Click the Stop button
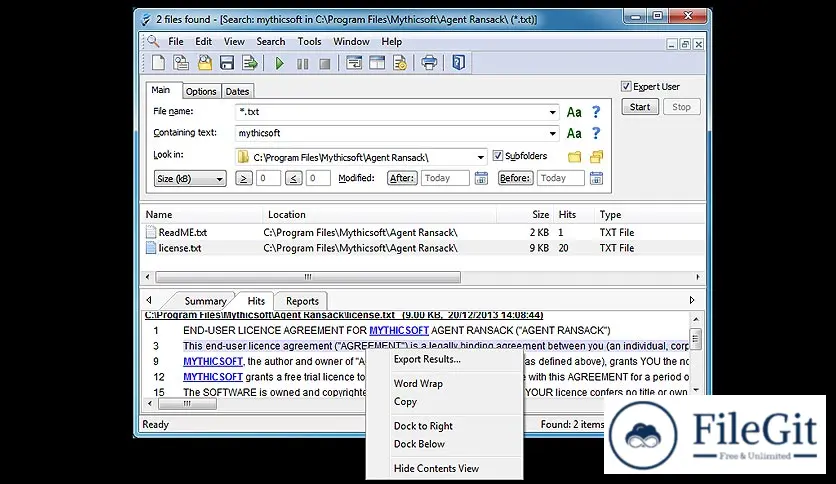Screen dimensions: 836x484 point(681,107)
